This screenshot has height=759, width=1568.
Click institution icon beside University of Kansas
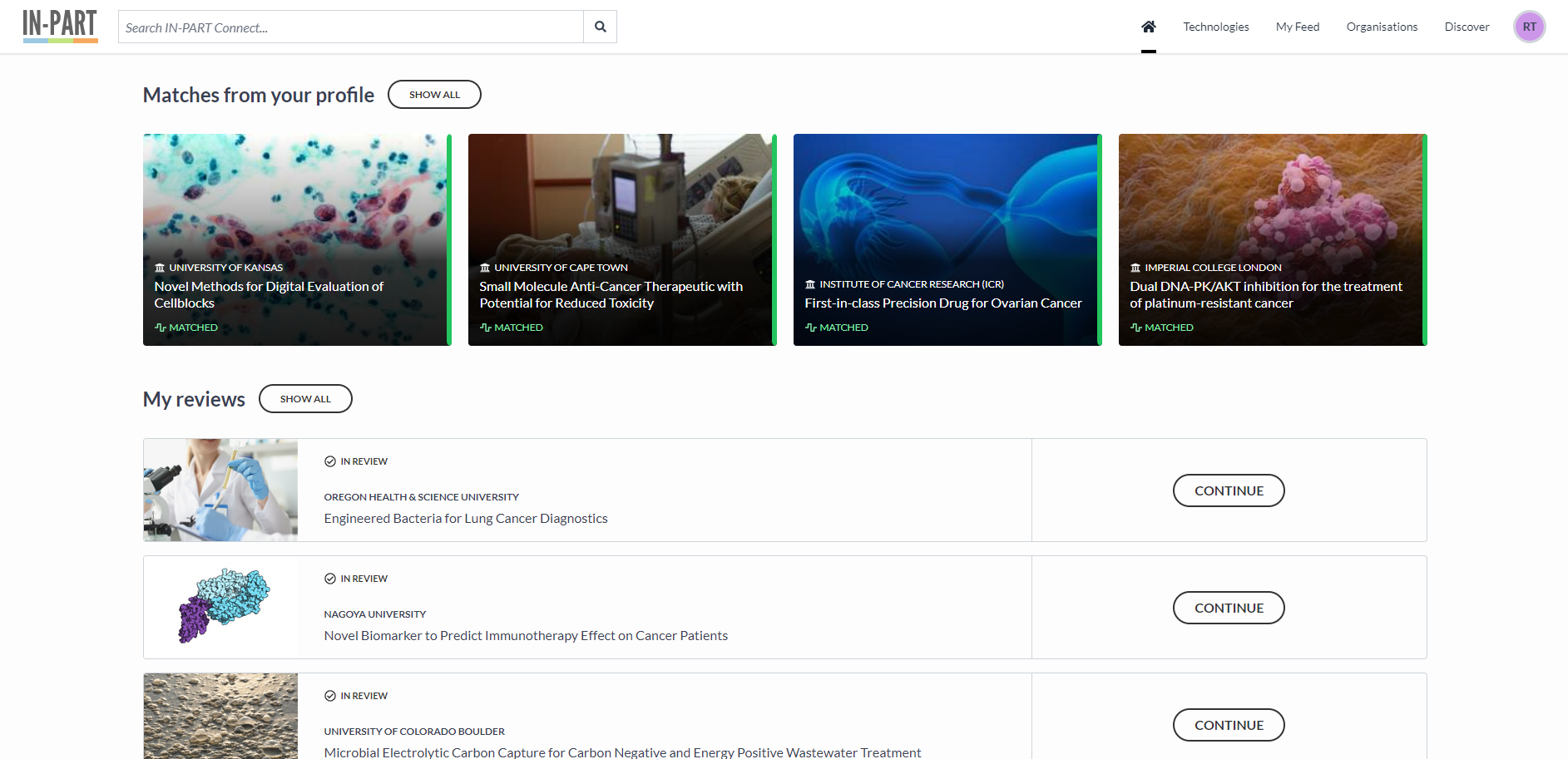(160, 268)
